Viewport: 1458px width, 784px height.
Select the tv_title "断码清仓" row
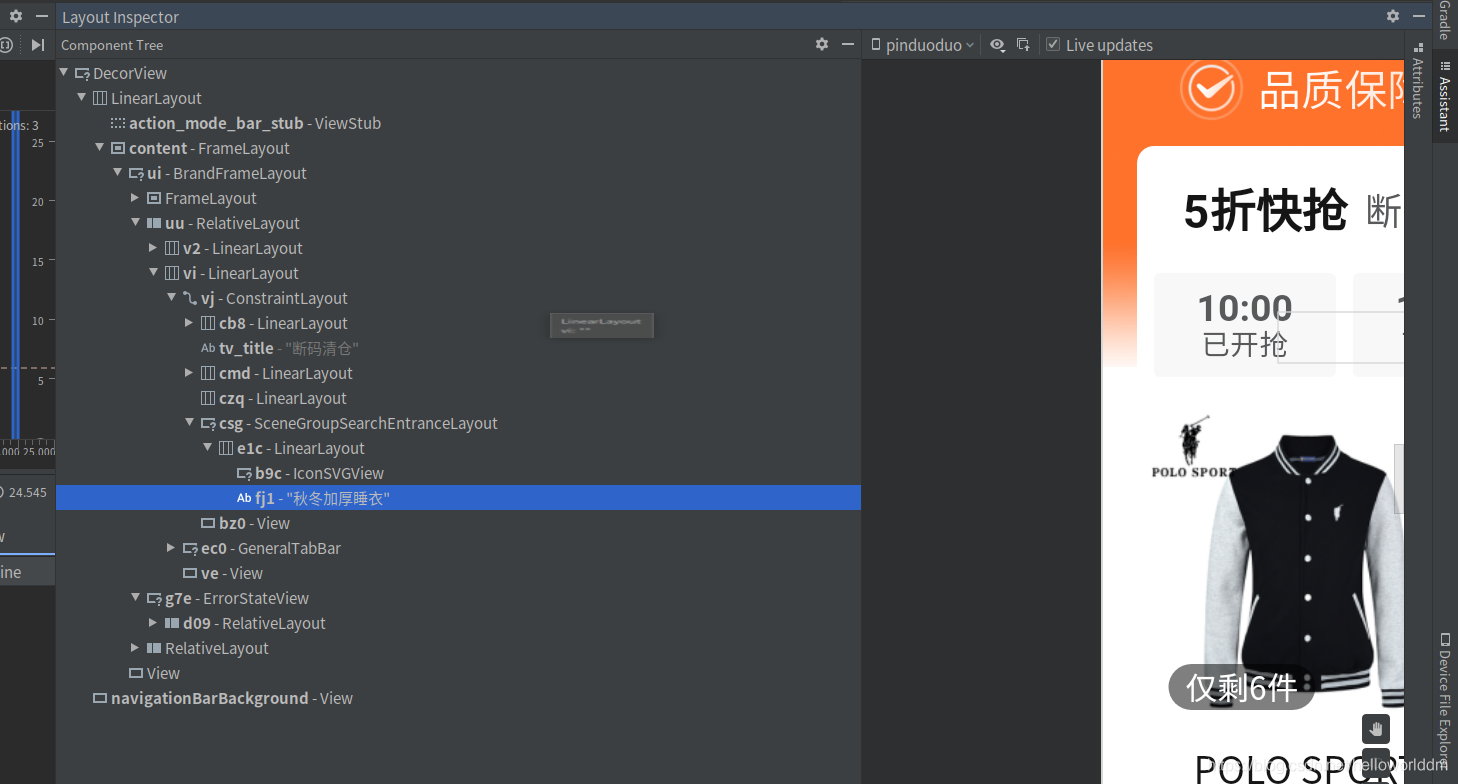(x=458, y=348)
